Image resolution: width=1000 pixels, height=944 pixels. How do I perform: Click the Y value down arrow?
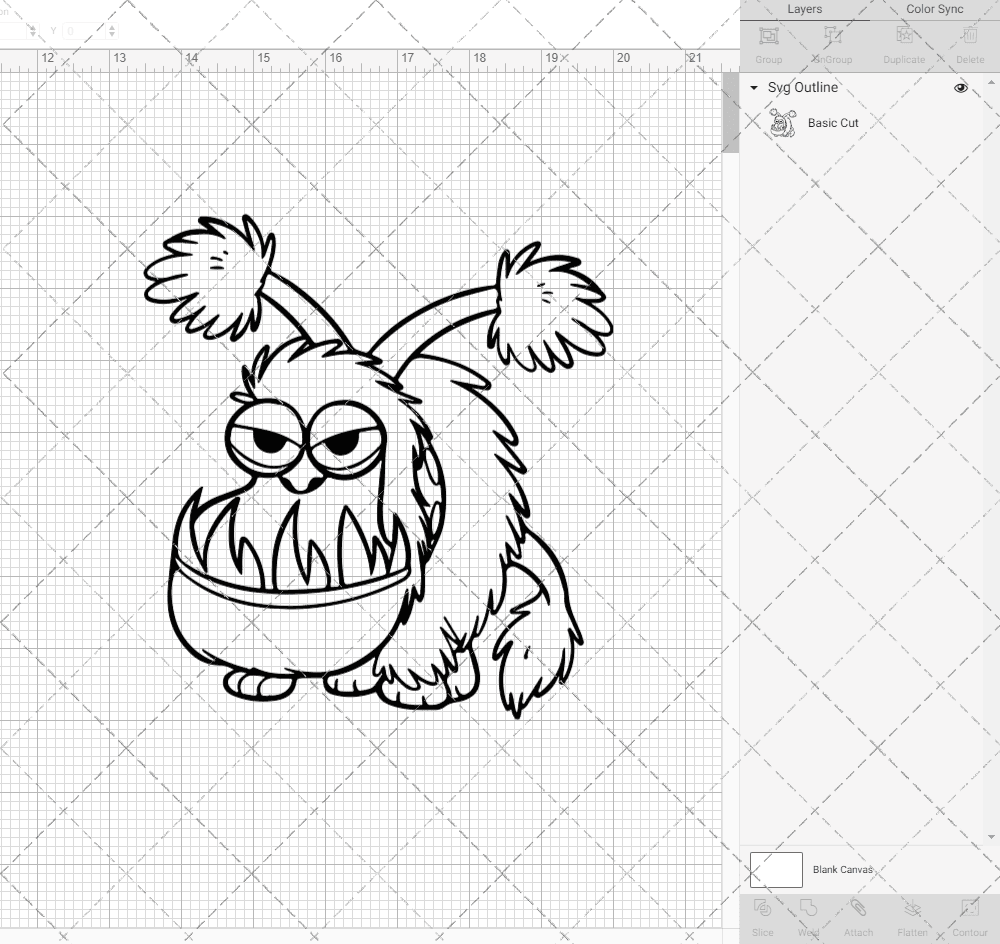(113, 34)
